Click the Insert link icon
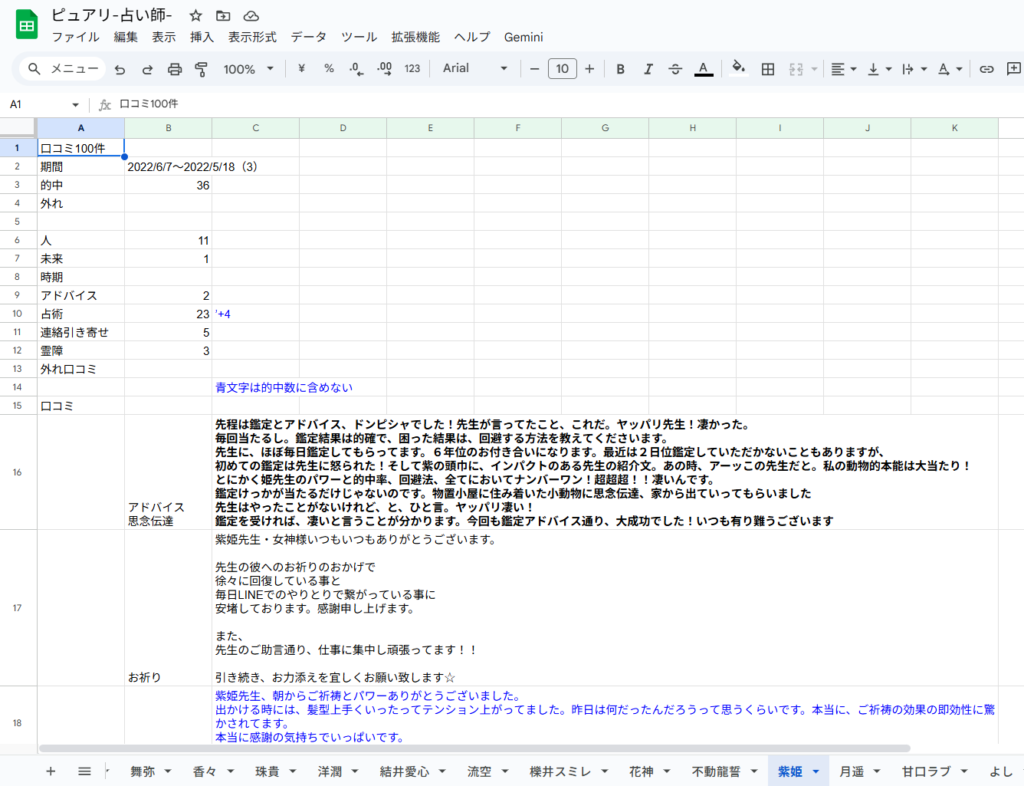This screenshot has width=1024, height=786. pos(986,69)
